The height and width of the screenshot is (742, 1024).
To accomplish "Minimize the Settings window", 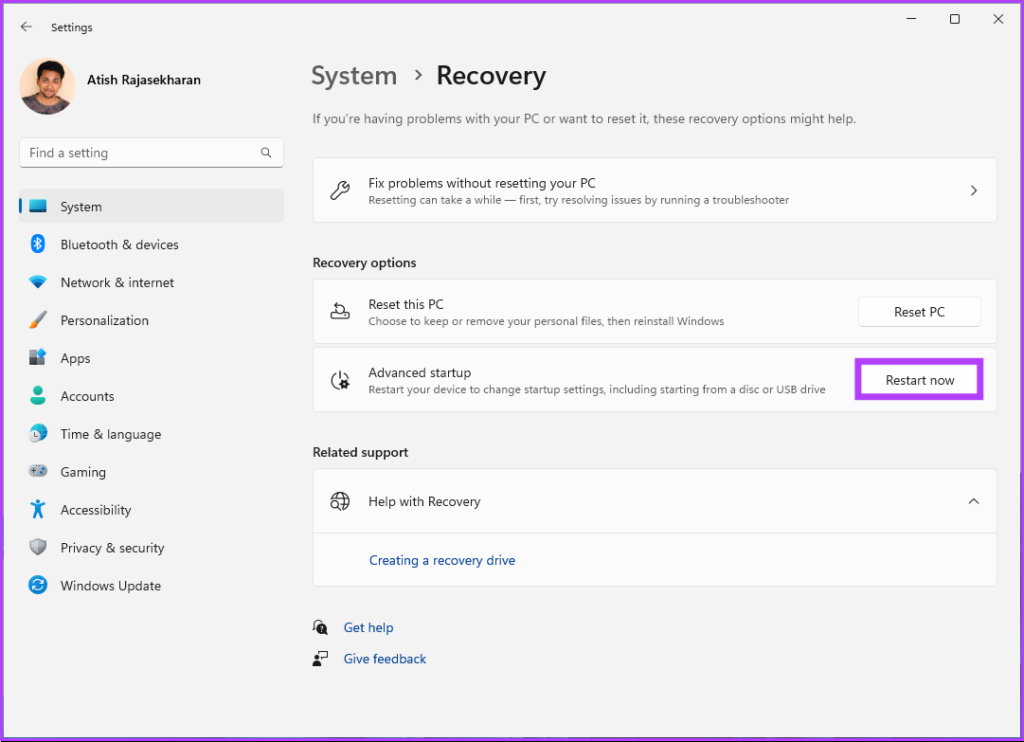I will point(911,19).
